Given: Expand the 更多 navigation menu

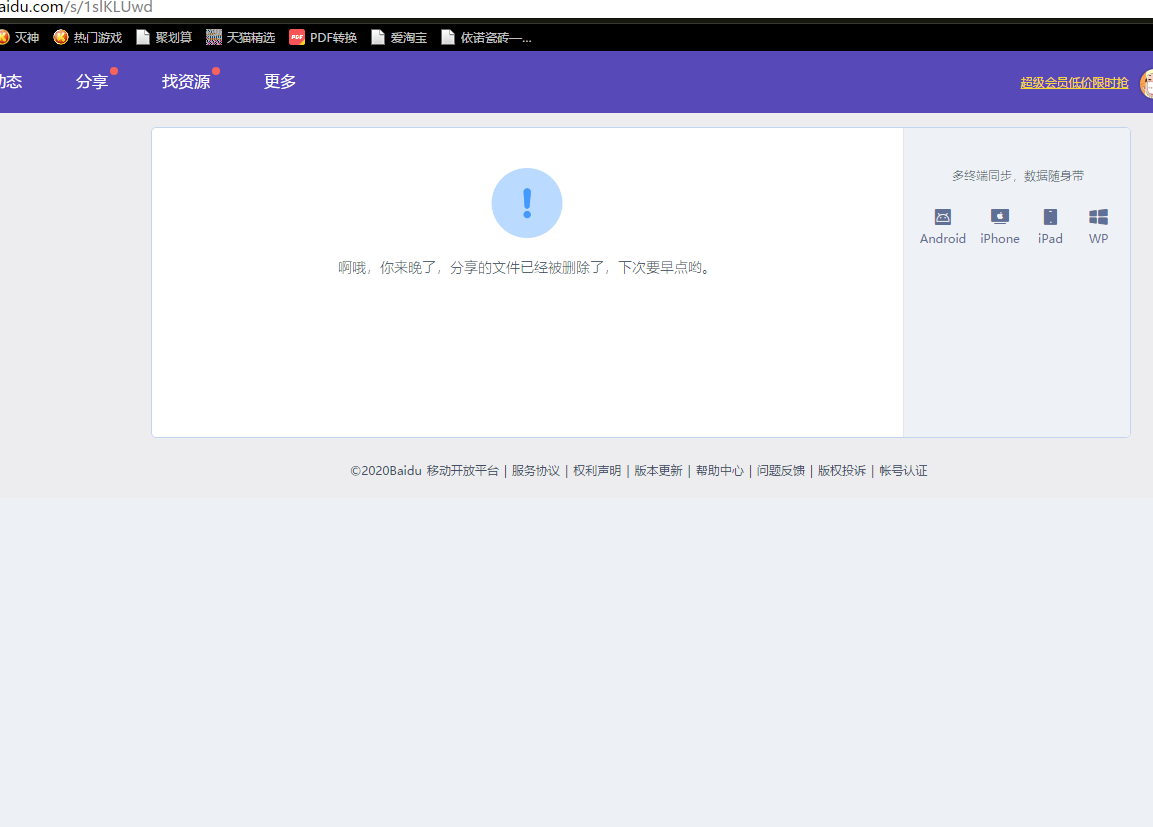Looking at the screenshot, I should click(x=280, y=82).
